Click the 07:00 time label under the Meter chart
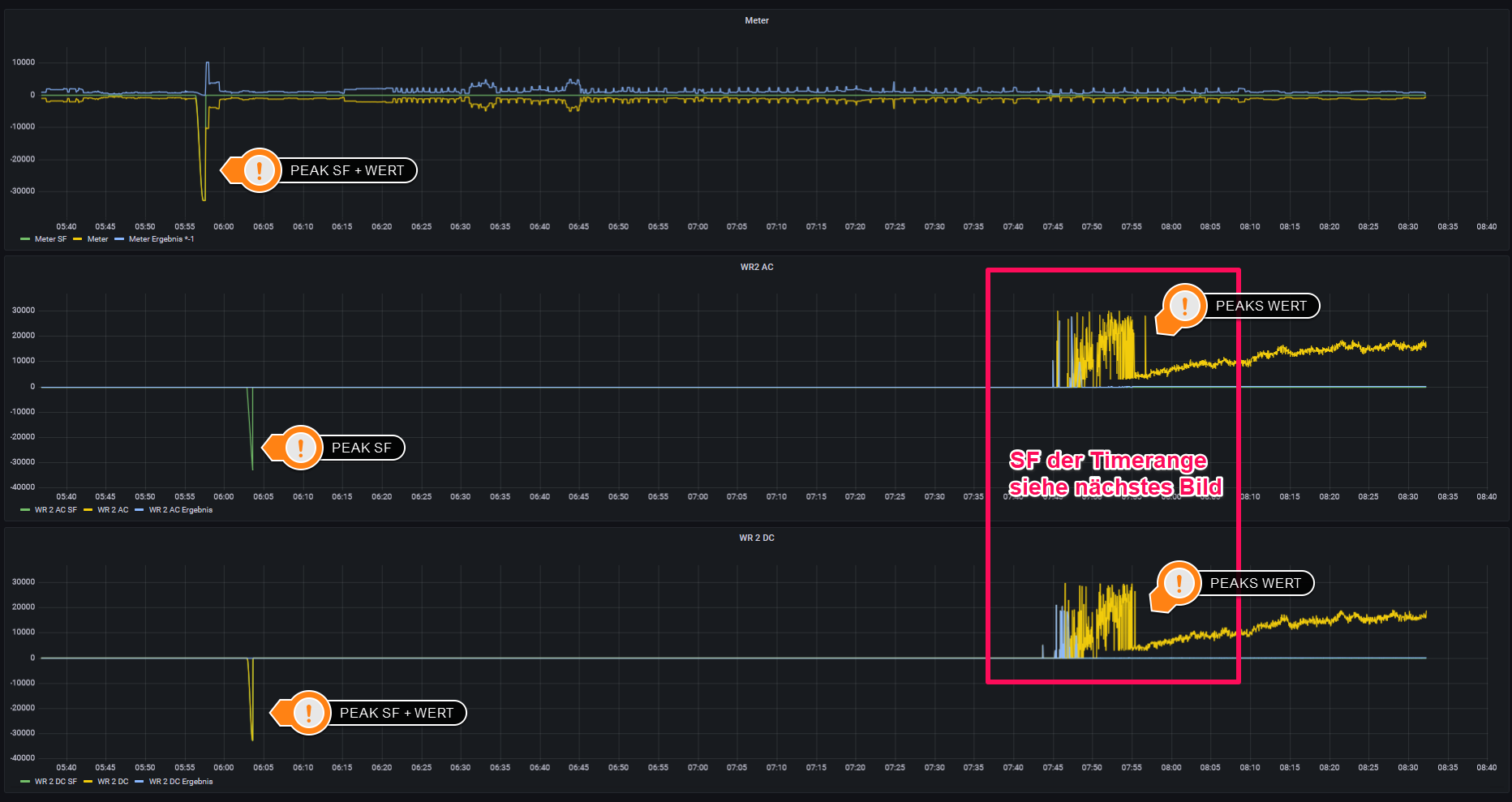 click(698, 227)
